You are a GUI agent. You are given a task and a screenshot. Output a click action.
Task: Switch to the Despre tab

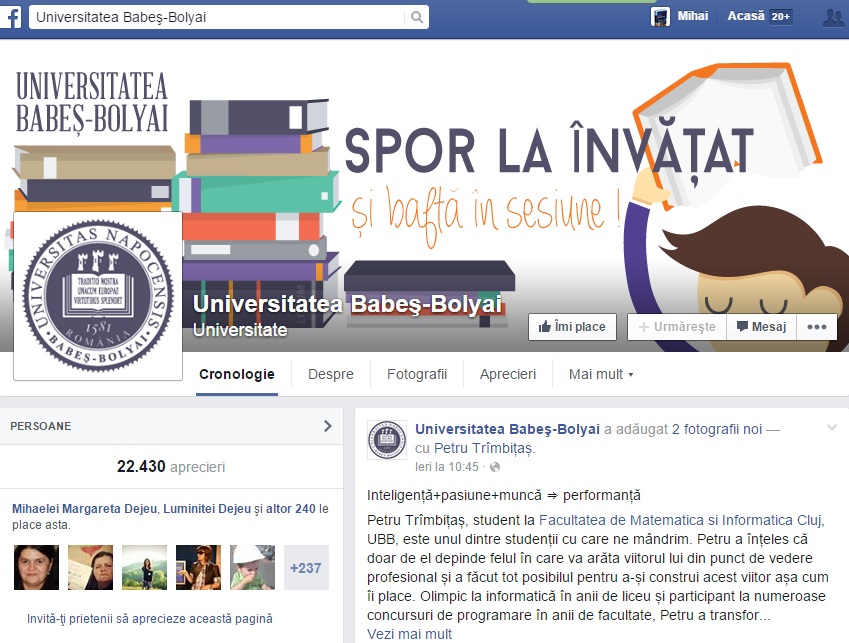tap(330, 374)
